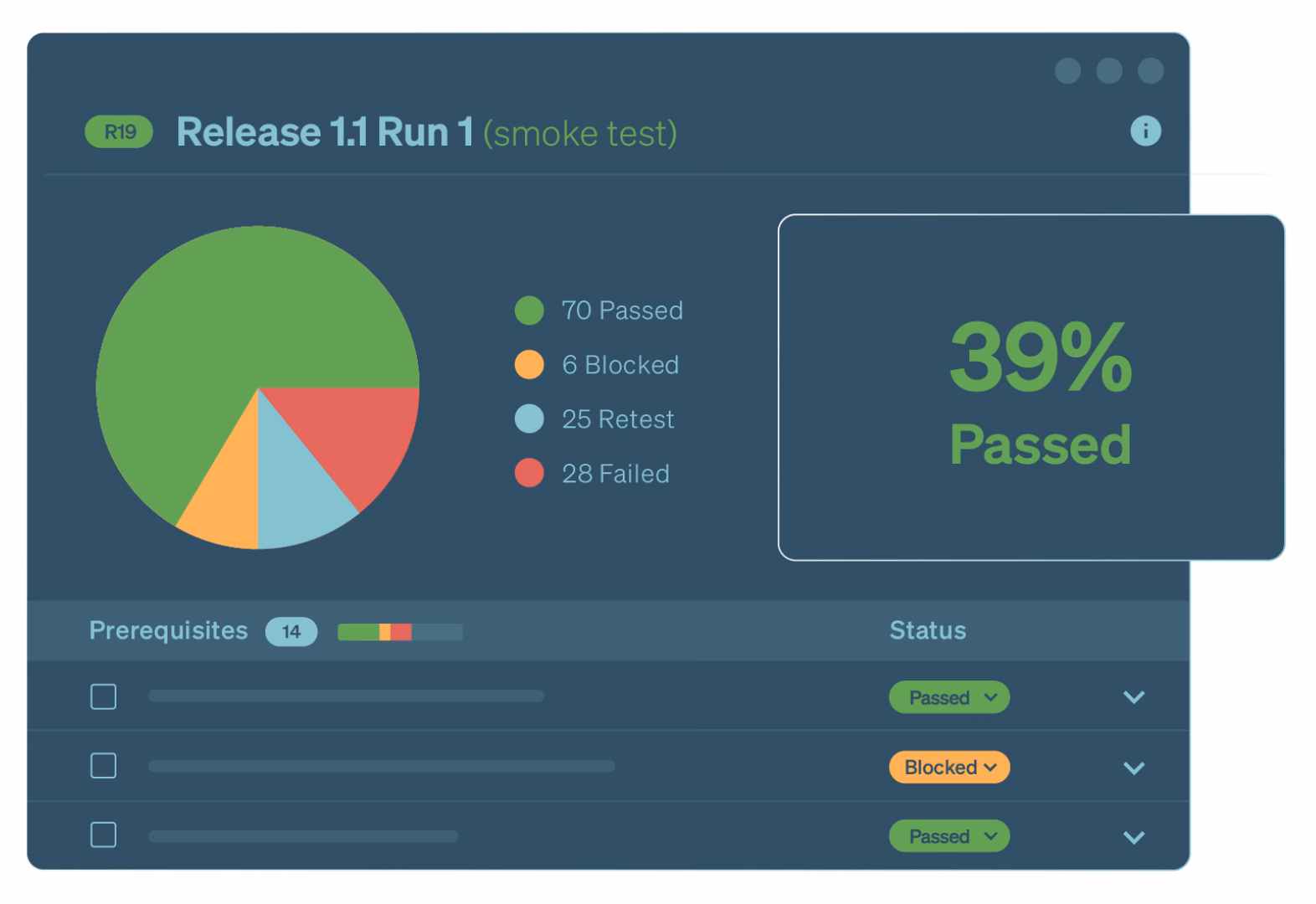Select the third prerequisite row checkbox
Image resolution: width=1316 pixels, height=904 pixels.
(103, 835)
